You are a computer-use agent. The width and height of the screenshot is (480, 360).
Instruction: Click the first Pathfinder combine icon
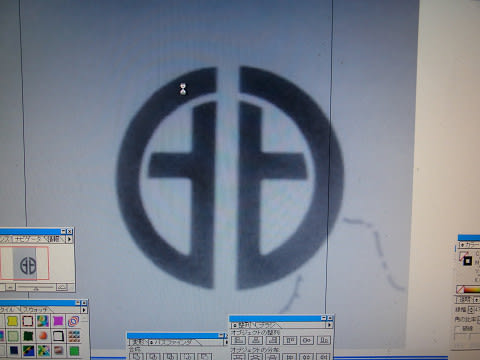(x=136, y=357)
